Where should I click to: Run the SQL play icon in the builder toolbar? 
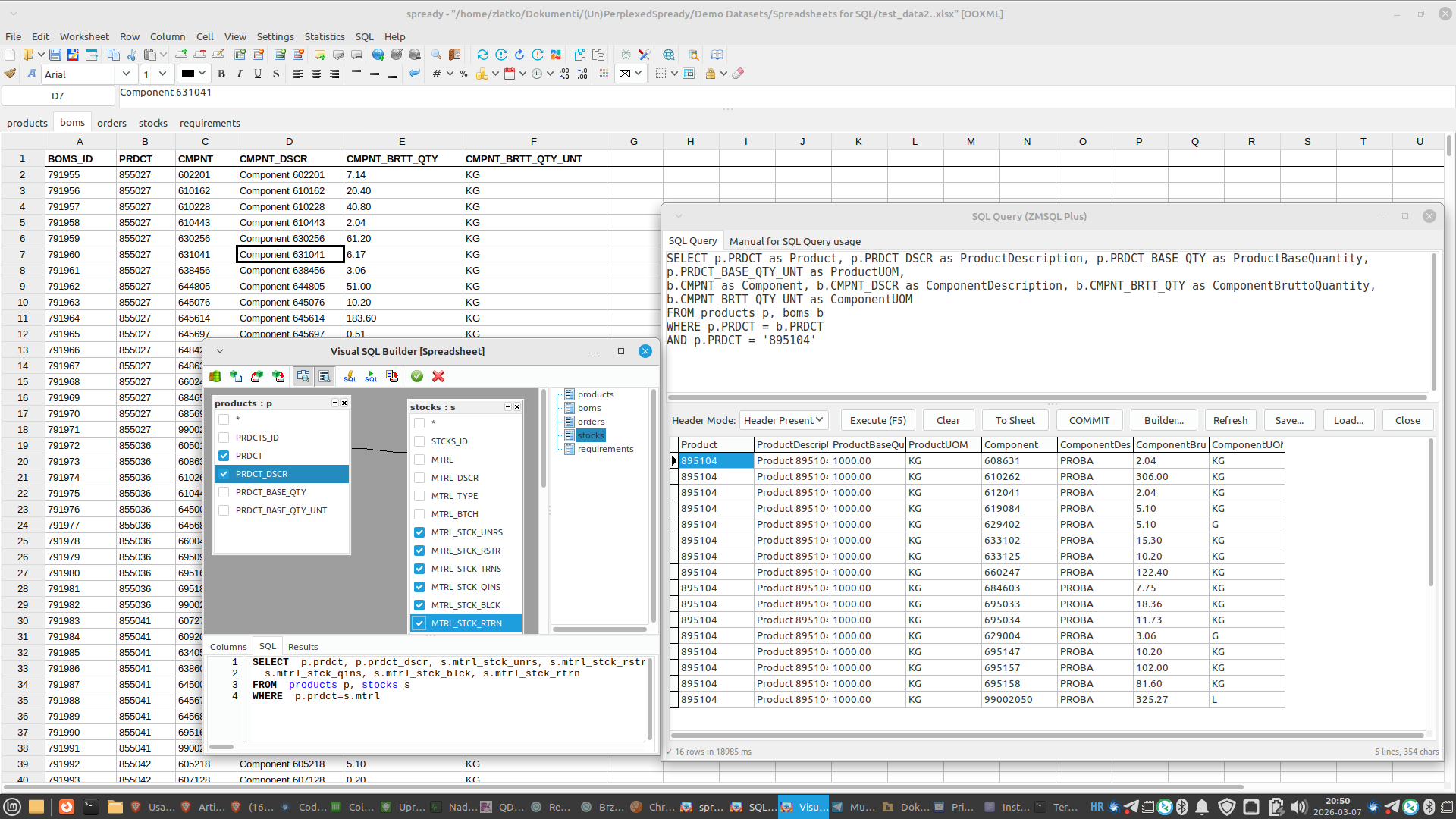pyautogui.click(x=371, y=376)
